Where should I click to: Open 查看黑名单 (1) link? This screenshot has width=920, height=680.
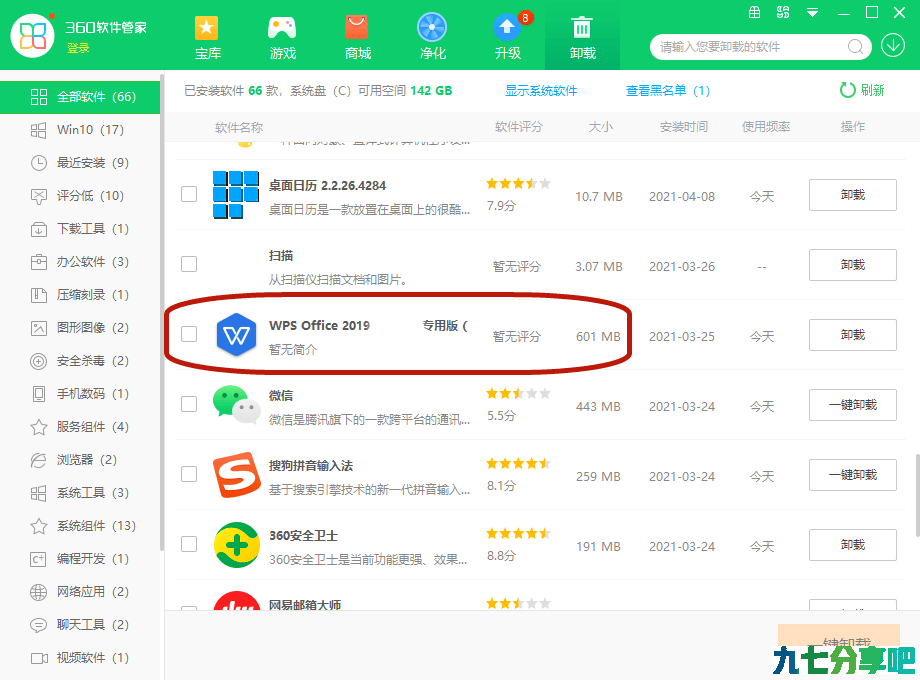(668, 90)
